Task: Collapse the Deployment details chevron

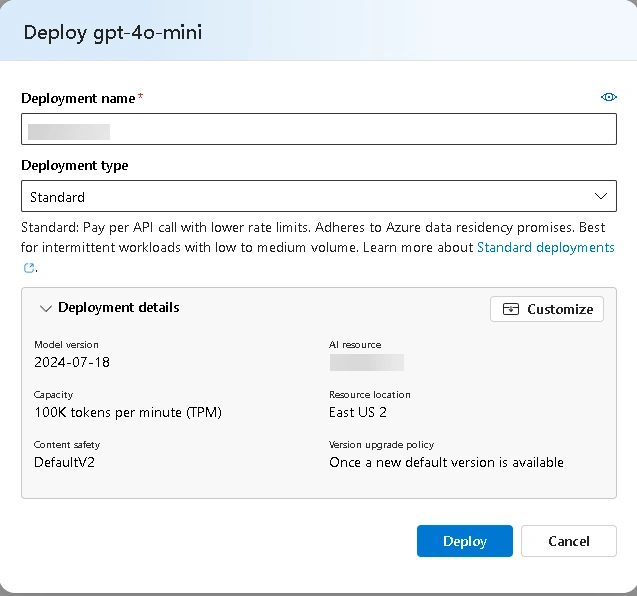Action: 46,308
